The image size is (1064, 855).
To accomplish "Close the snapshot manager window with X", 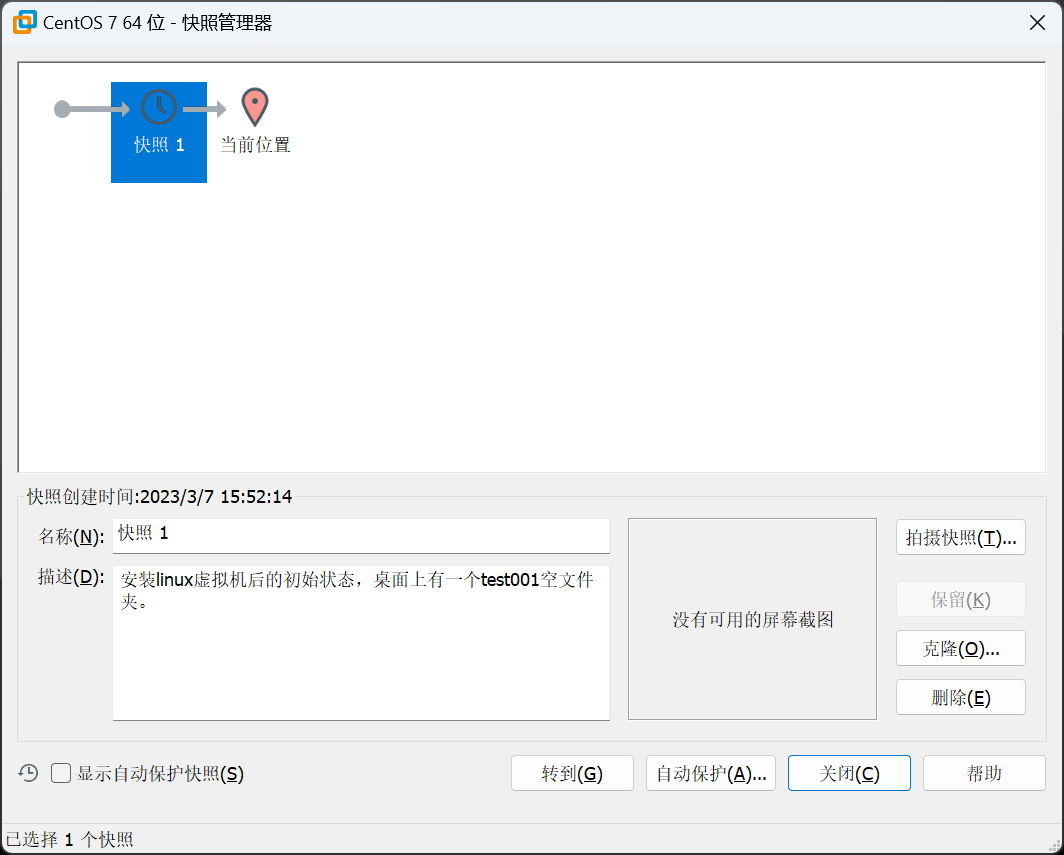I will click(1037, 22).
